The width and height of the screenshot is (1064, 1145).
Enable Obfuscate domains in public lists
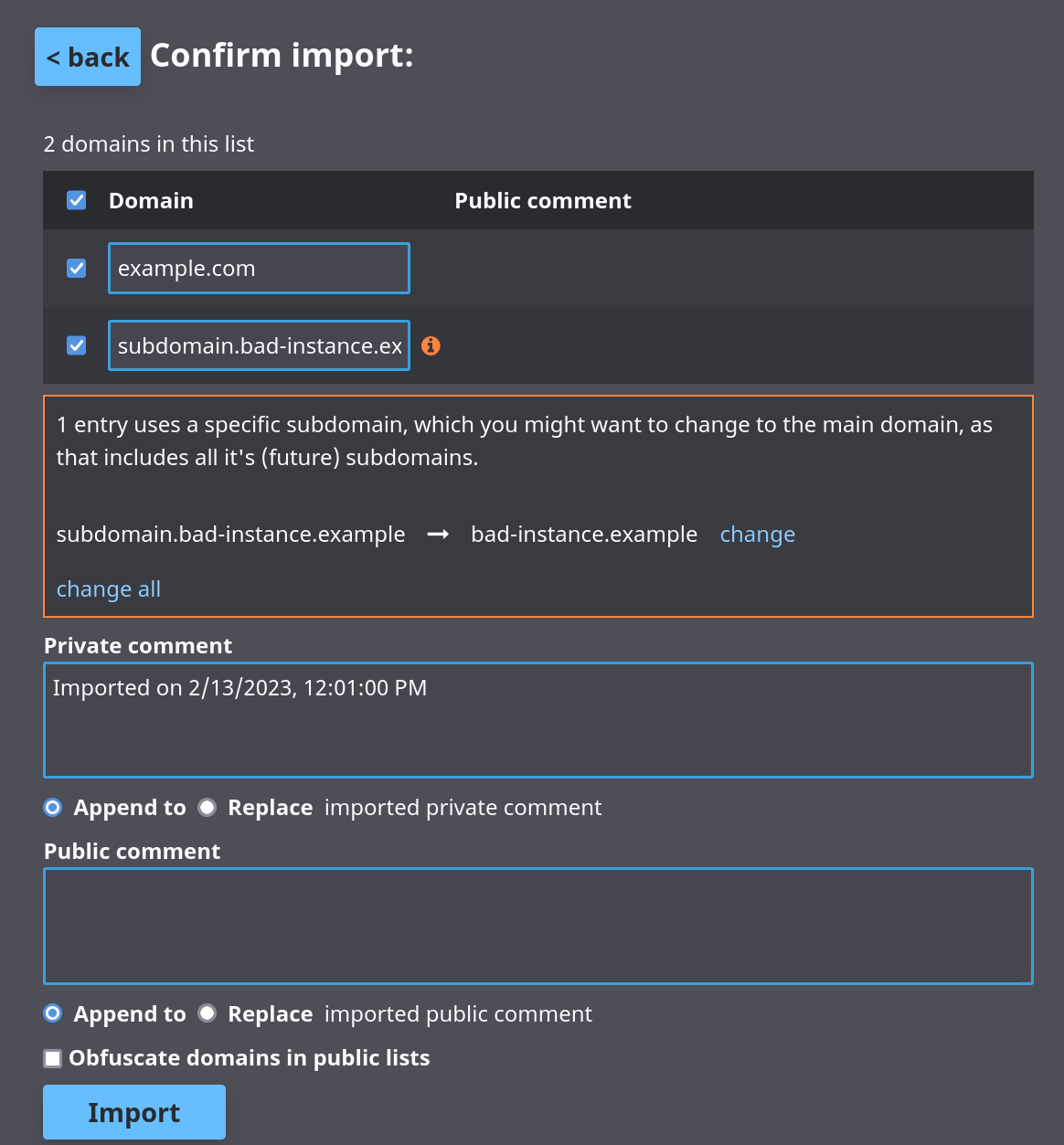52,1058
